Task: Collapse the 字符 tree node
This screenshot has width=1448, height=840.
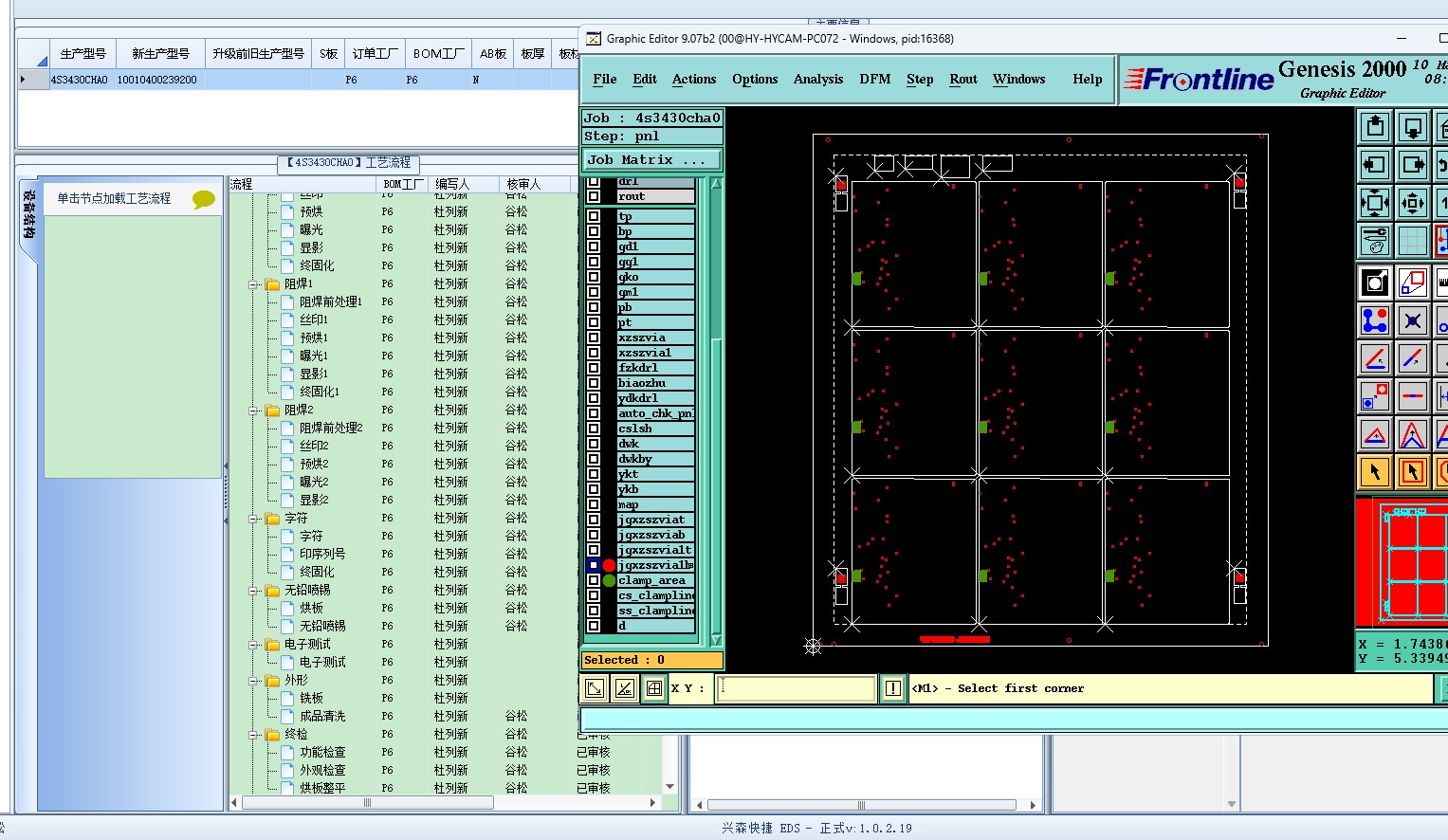Action: click(254, 519)
